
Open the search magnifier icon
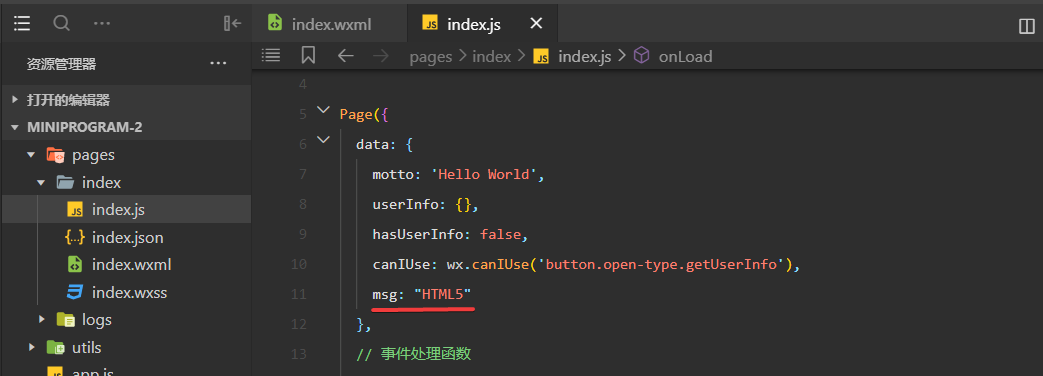coord(62,24)
